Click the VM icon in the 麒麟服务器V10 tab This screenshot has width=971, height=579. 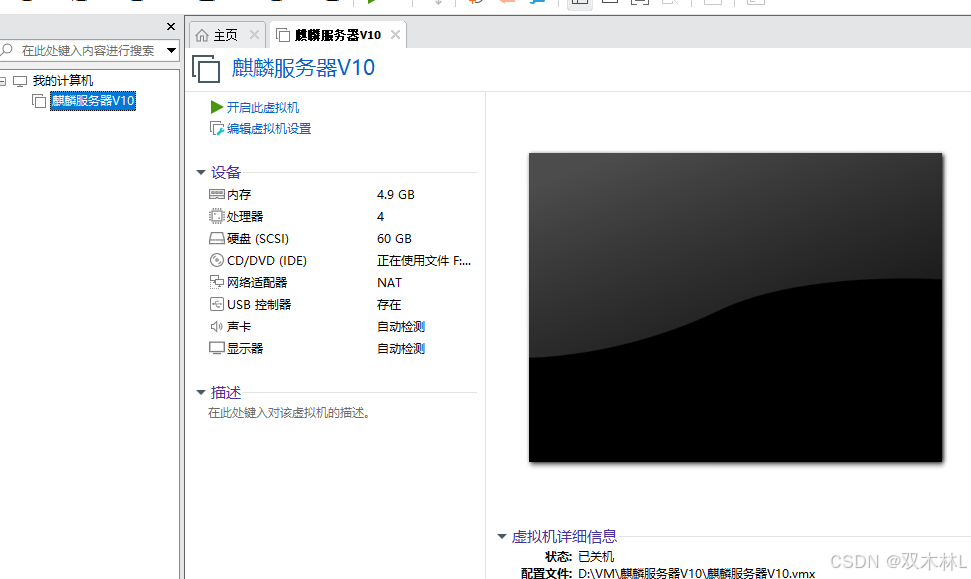pyautogui.click(x=283, y=35)
